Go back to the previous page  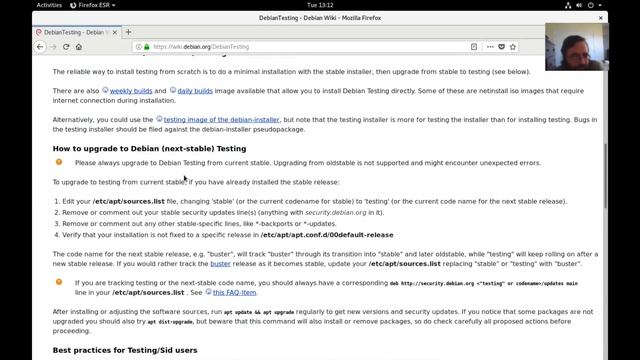point(40,47)
